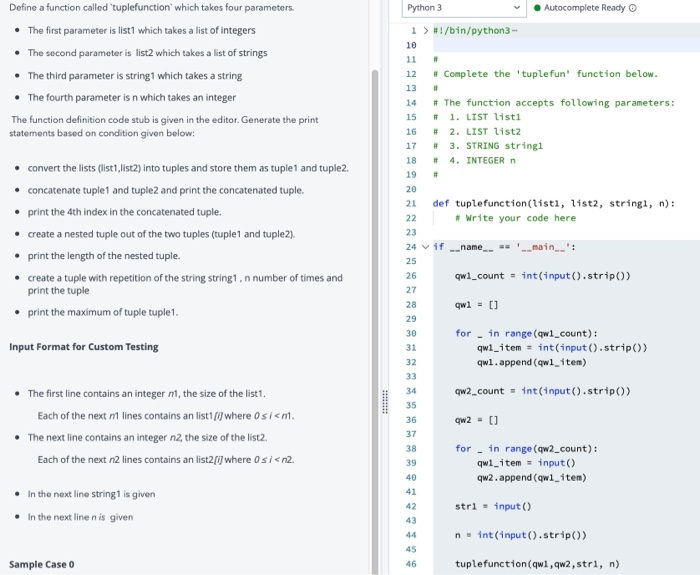Click 'The third parameter is string1' bullet
Image resolution: width=700 pixels, height=575 pixels.
(x=135, y=75)
